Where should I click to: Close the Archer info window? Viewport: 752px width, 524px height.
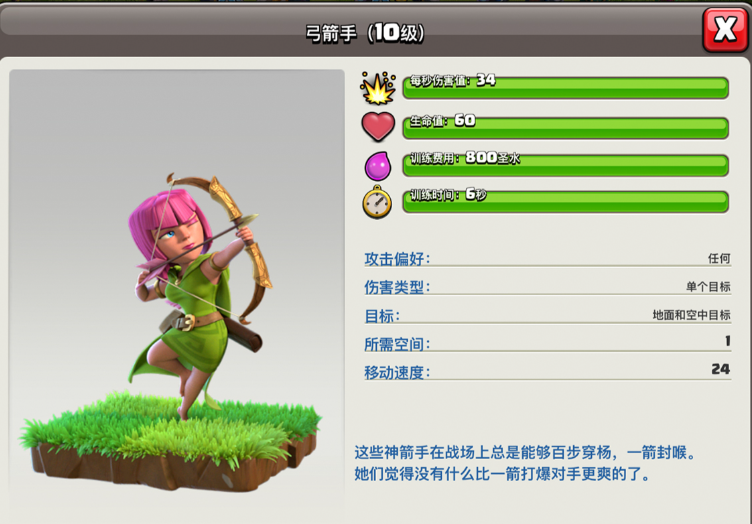[725, 30]
